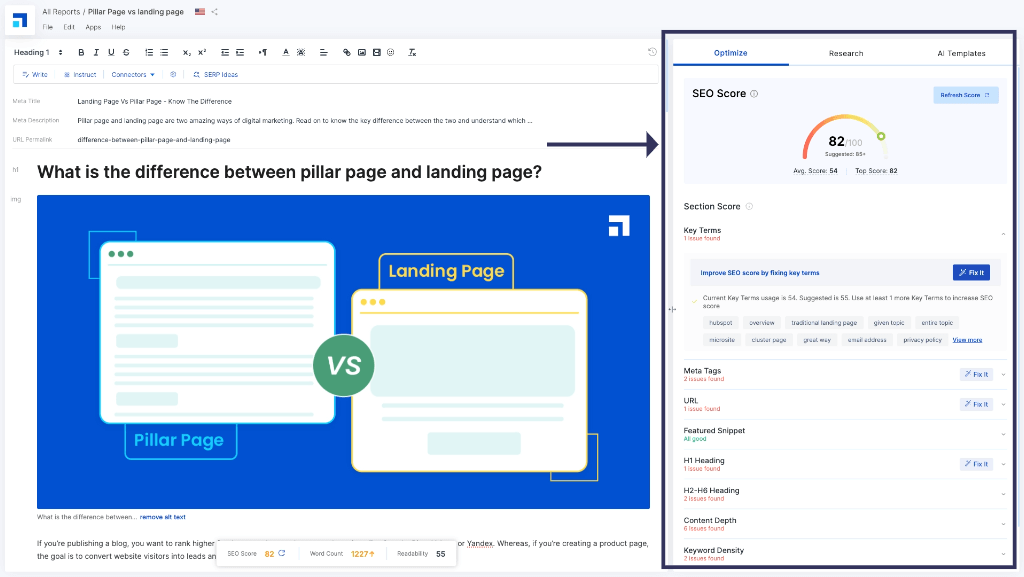
Task: Expand the H2-H6 Heading section
Action: point(1003,494)
